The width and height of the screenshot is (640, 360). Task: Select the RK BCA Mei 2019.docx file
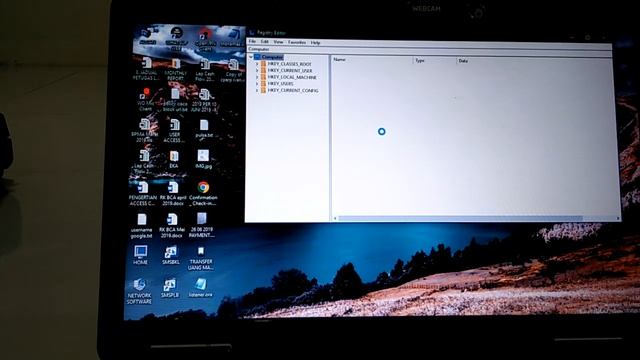tap(172, 226)
